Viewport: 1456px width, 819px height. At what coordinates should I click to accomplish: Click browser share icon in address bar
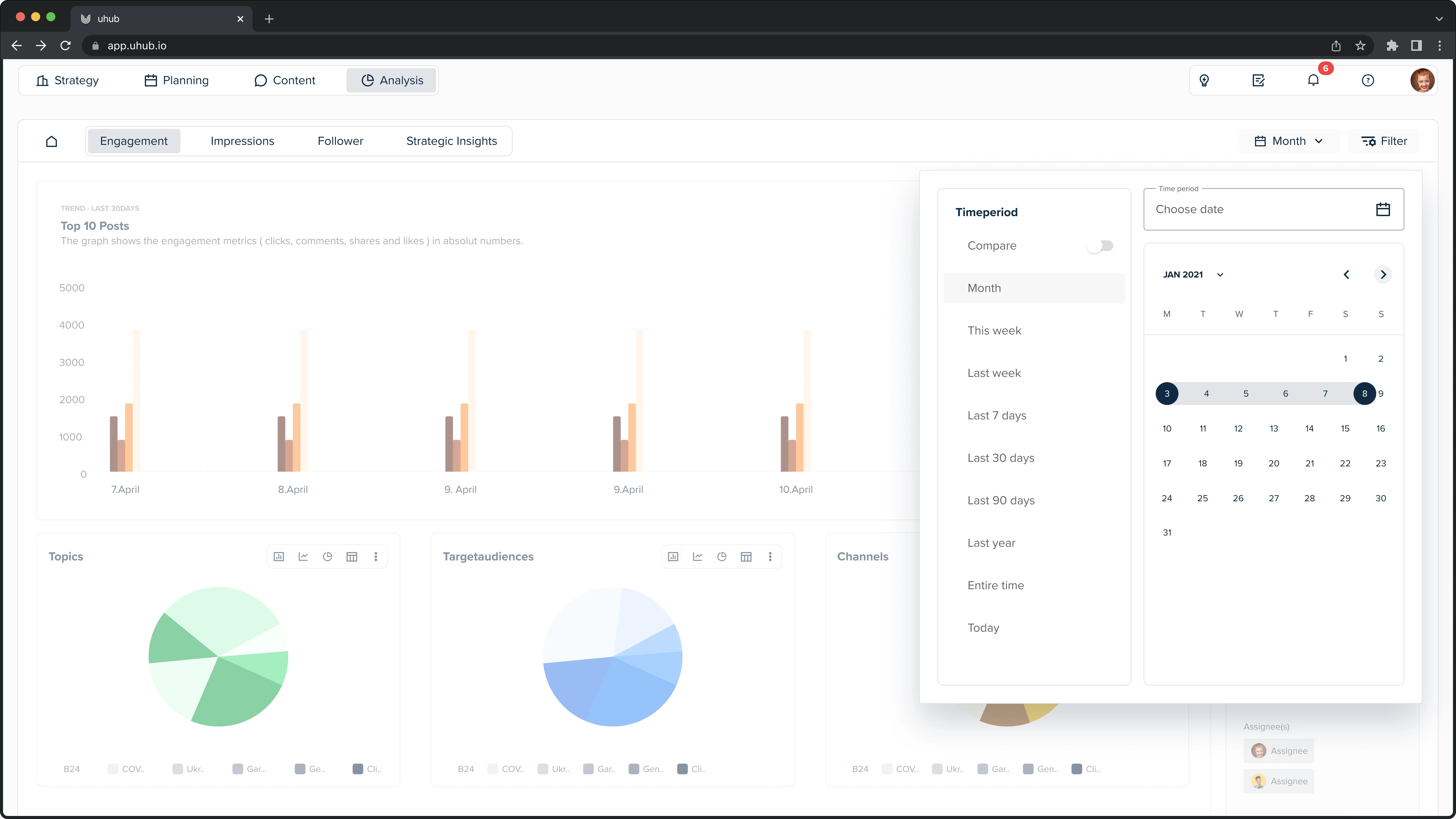click(1336, 46)
